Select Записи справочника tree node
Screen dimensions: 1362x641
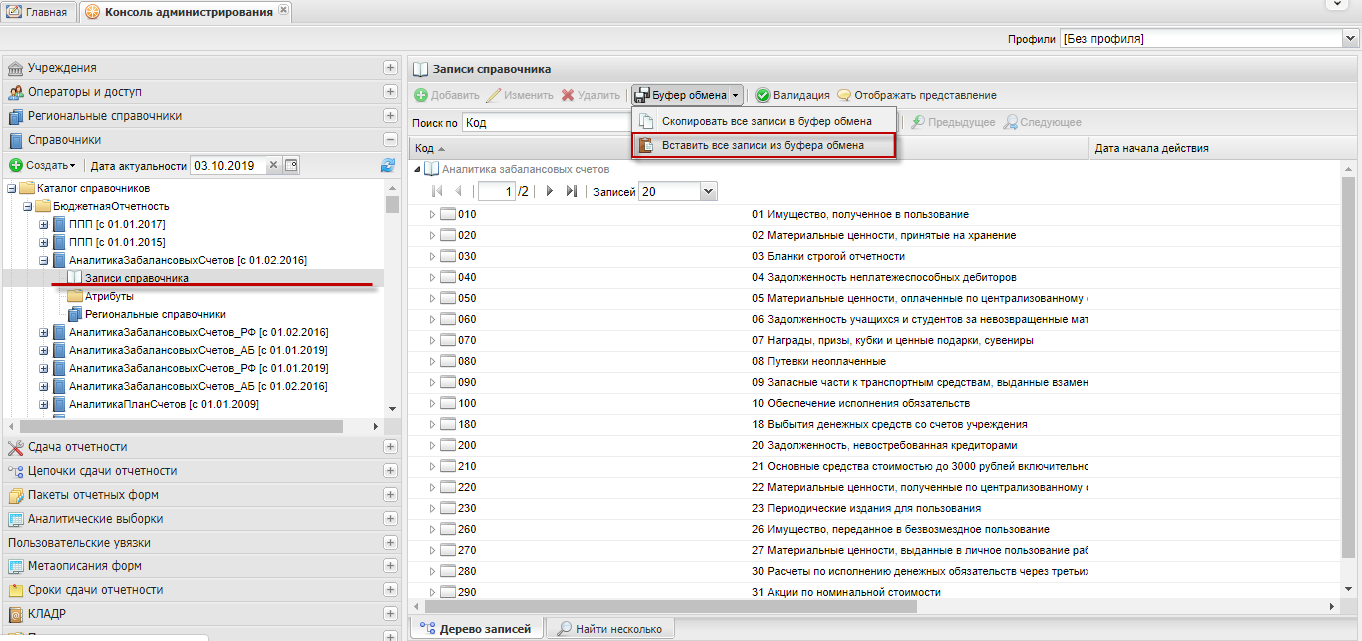(x=136, y=278)
